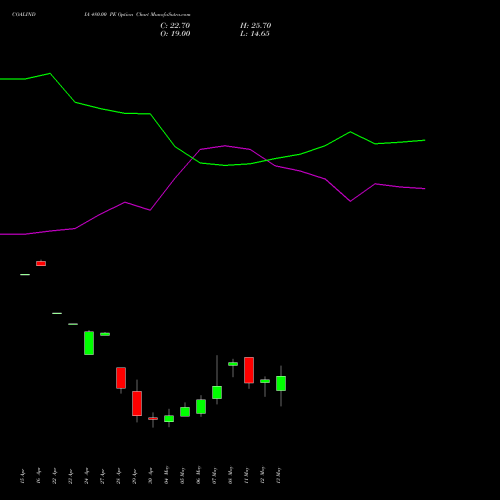500x500 pixels.
Task: Select the '16 Apr' date axis label
Action: [38, 476]
